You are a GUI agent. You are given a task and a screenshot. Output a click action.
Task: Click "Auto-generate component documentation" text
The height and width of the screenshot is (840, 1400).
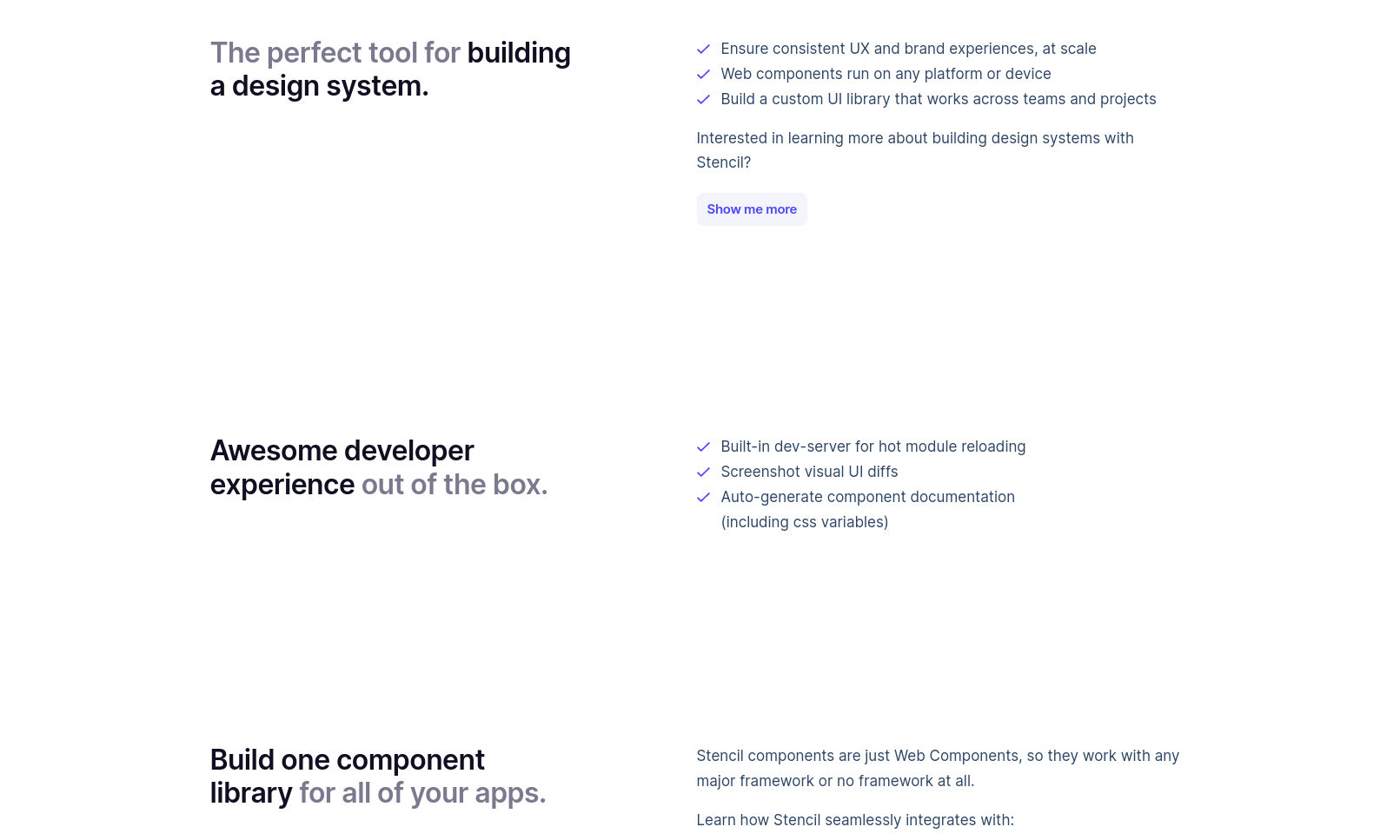(867, 497)
